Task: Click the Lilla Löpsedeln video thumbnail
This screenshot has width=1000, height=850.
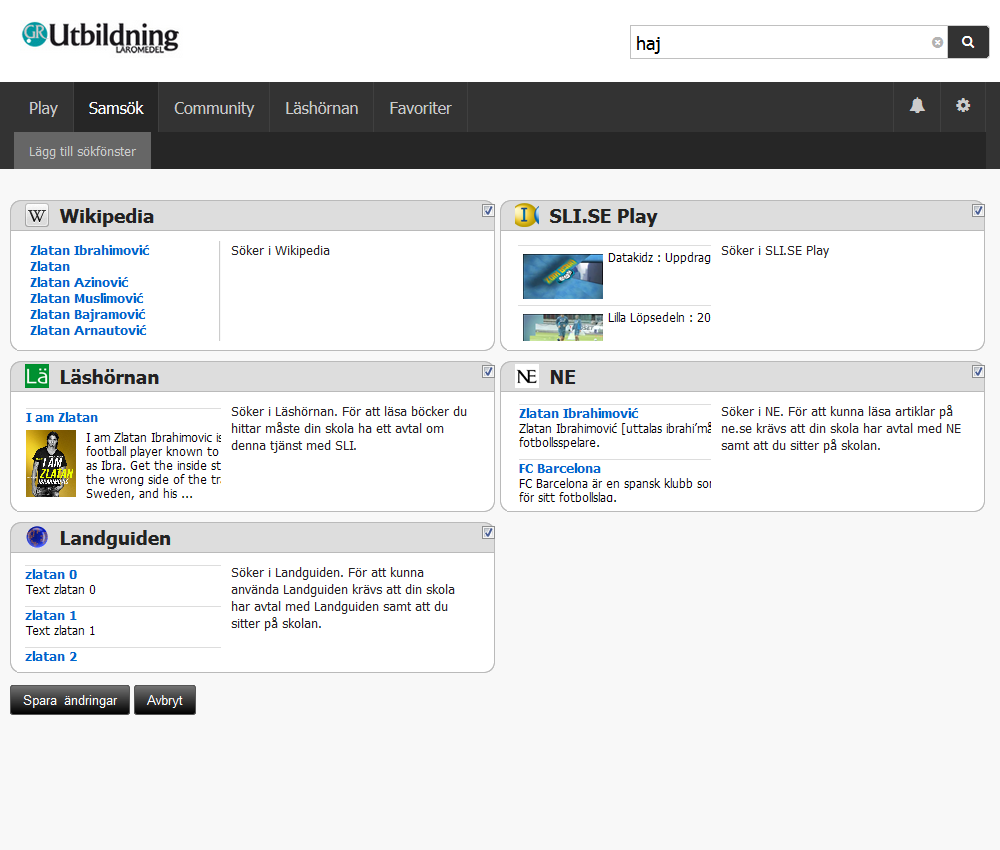Action: click(562, 327)
